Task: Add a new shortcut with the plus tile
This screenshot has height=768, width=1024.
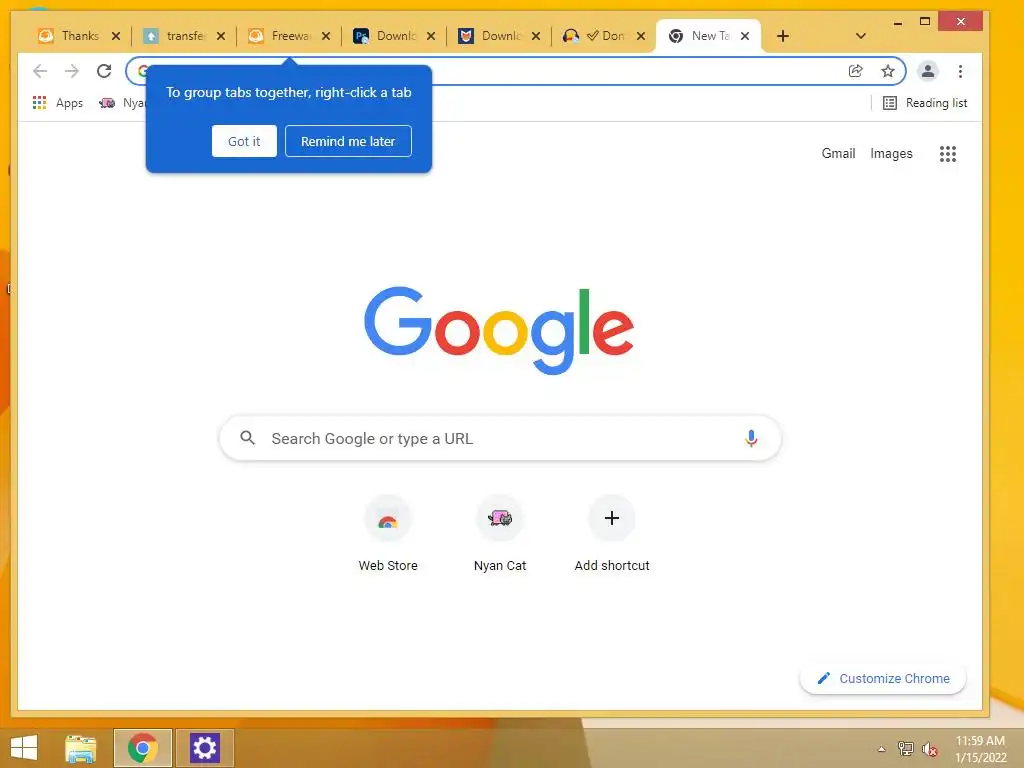Action: [x=612, y=518]
